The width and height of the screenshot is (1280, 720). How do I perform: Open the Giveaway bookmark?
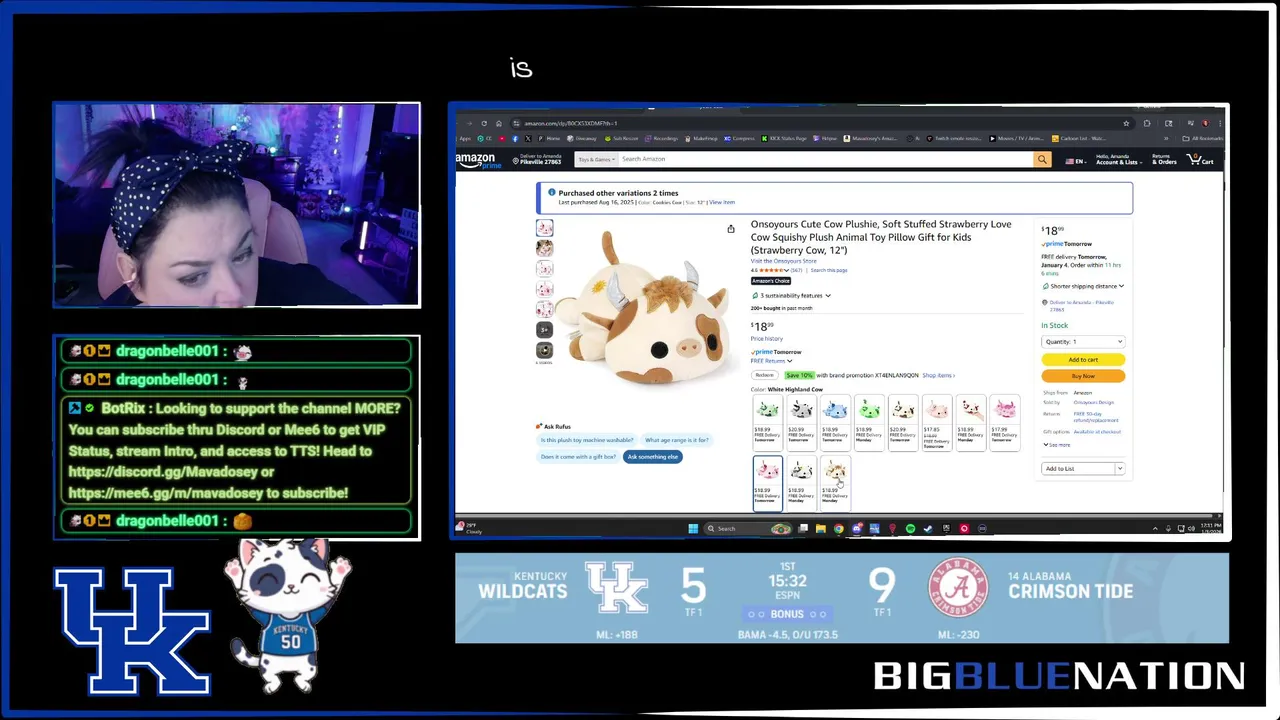tap(582, 139)
